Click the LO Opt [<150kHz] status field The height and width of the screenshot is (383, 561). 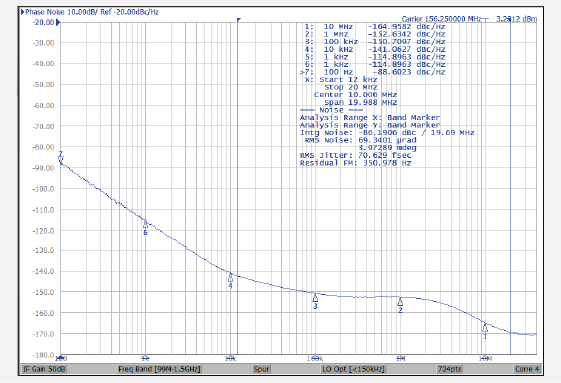(x=353, y=369)
